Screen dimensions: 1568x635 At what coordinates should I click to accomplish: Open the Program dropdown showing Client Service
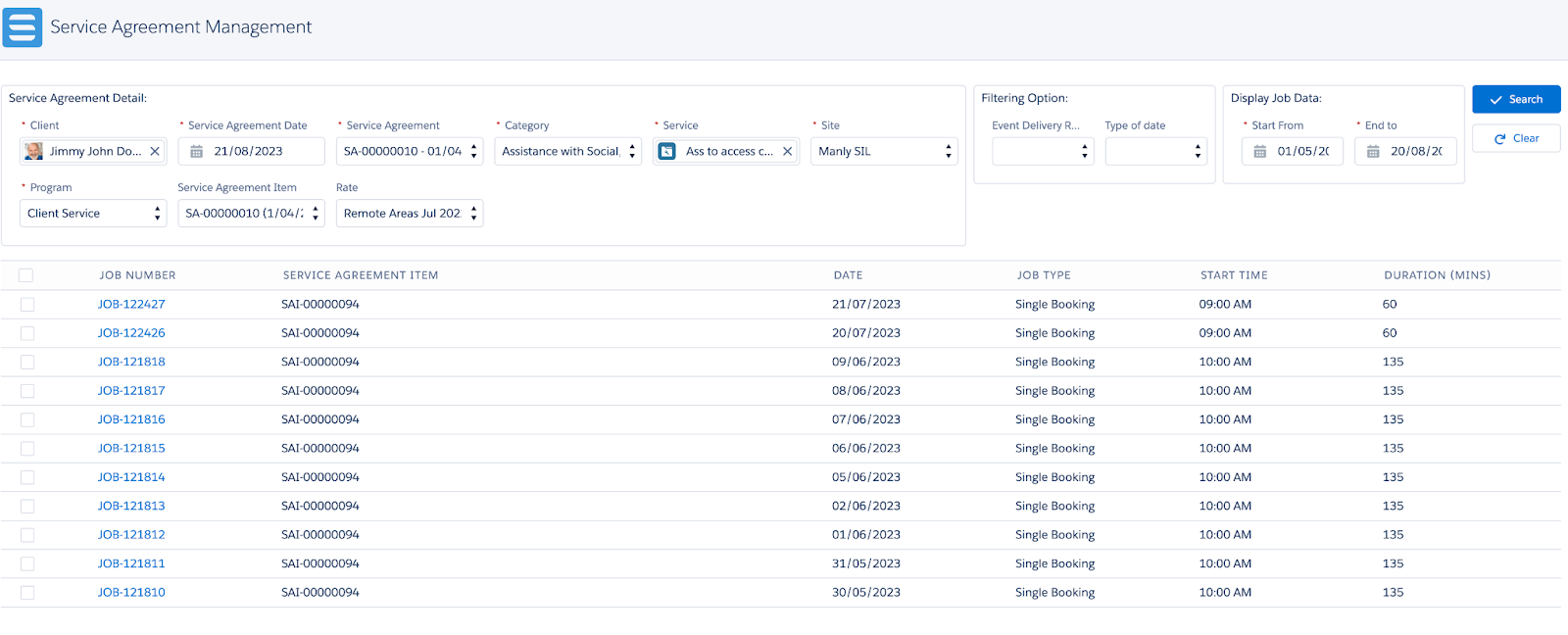(x=93, y=214)
